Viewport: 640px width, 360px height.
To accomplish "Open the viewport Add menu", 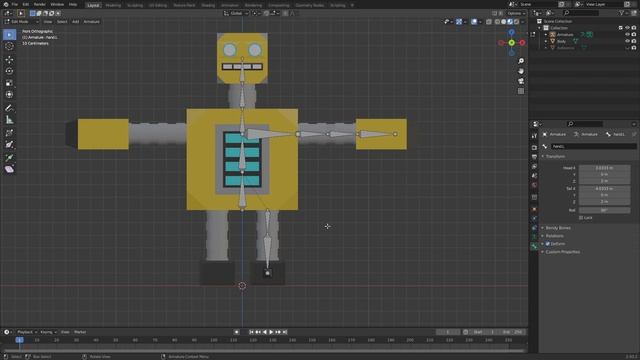I will [x=76, y=22].
